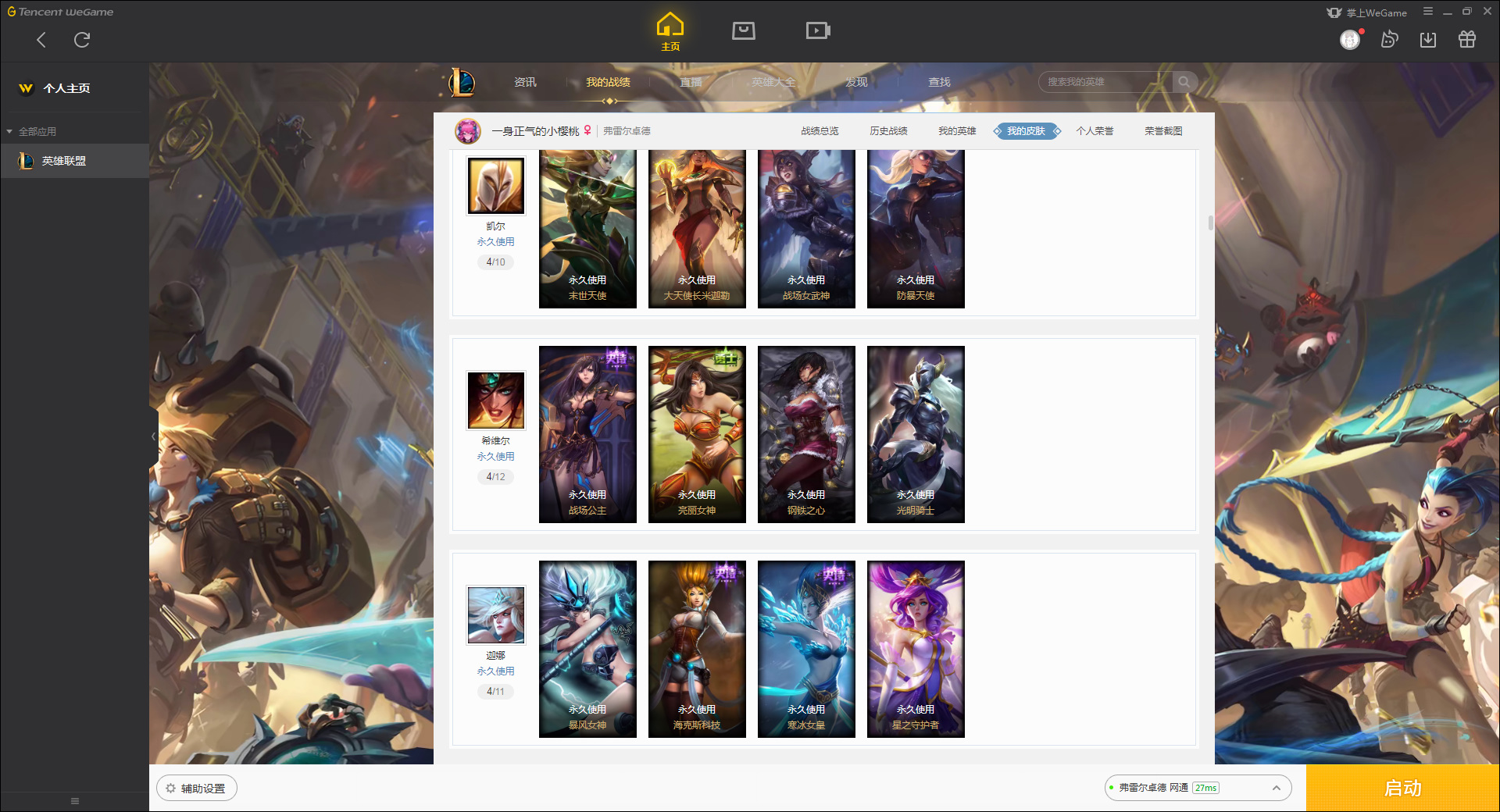
Task: Switch to 战绩总览 sub-tab
Action: pyautogui.click(x=820, y=131)
